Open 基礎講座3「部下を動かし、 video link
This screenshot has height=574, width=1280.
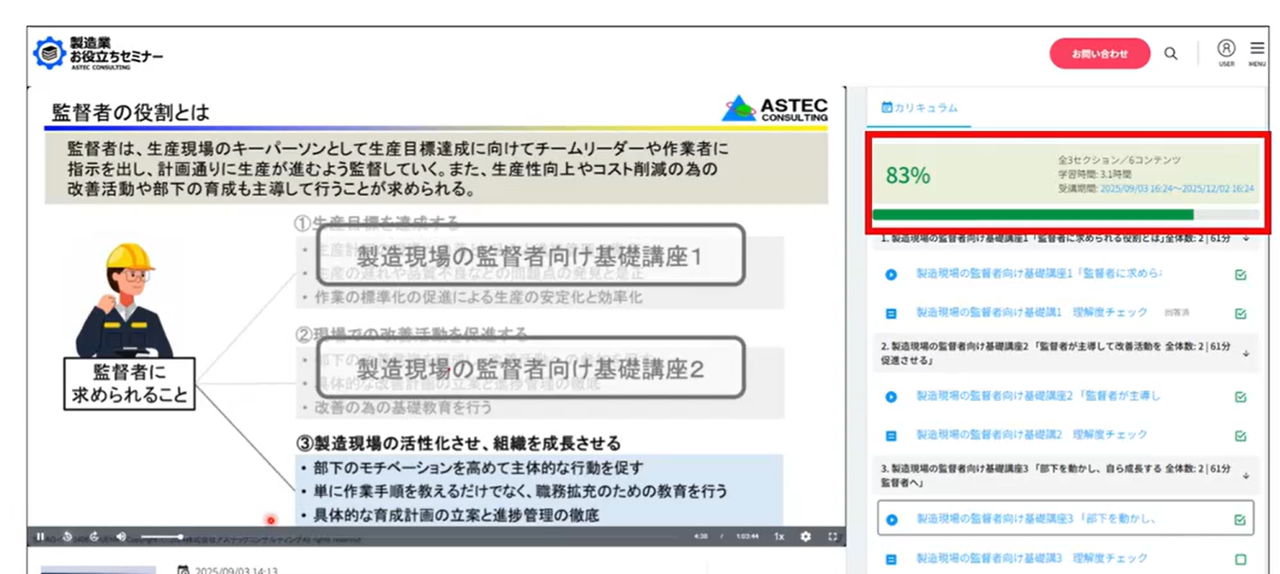[1037, 519]
